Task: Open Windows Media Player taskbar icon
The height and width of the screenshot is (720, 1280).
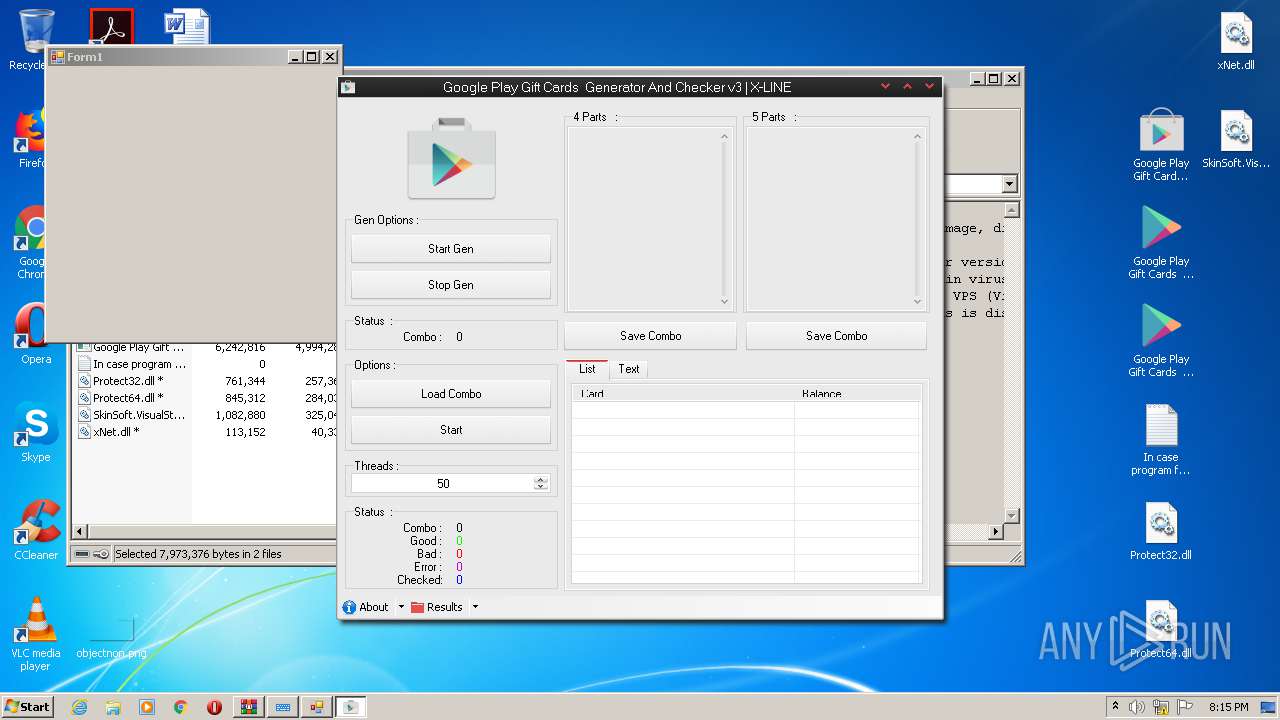Action: 147,707
